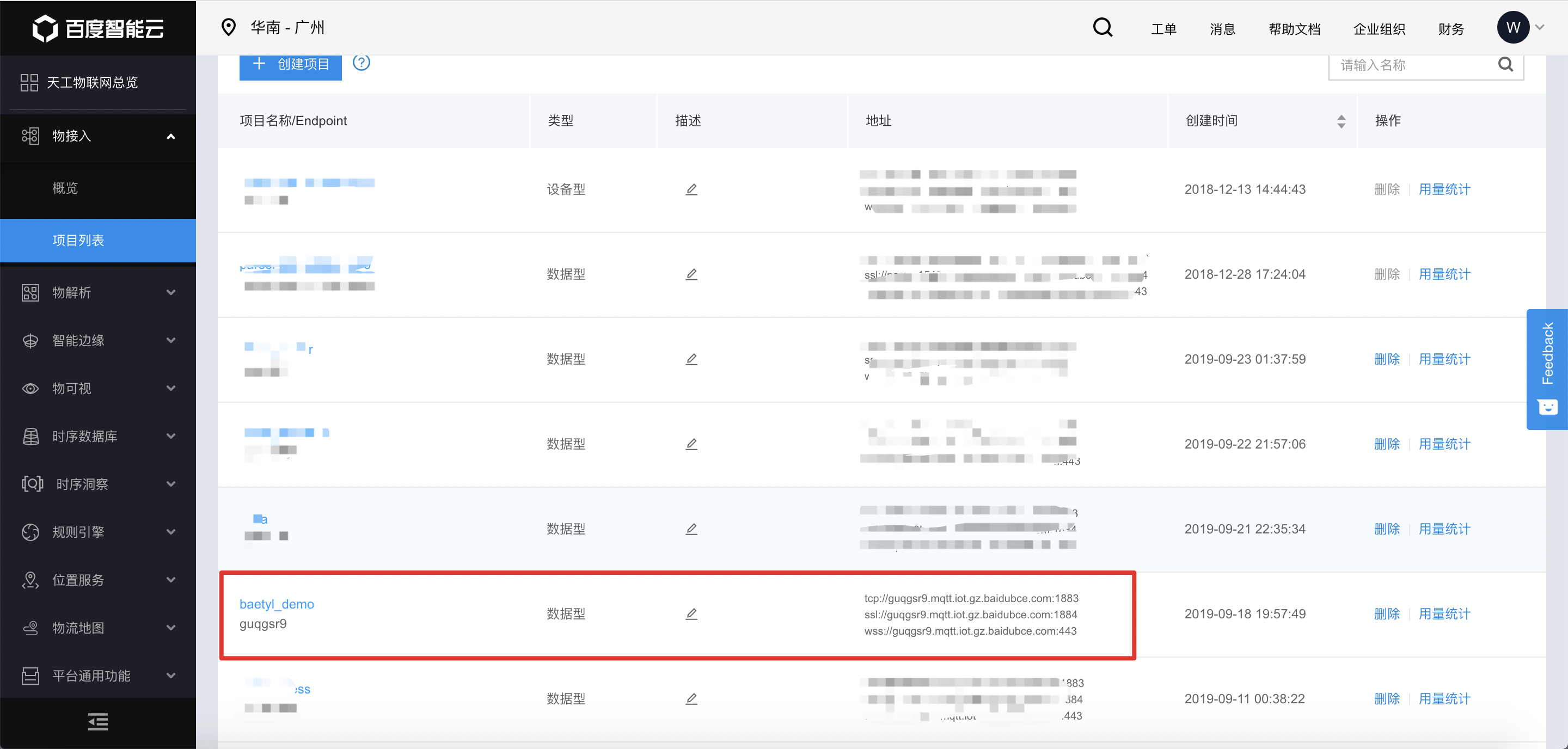This screenshot has width=1568, height=749.
Task: Collapse the 物接入 menu chevron
Action: coord(171,136)
